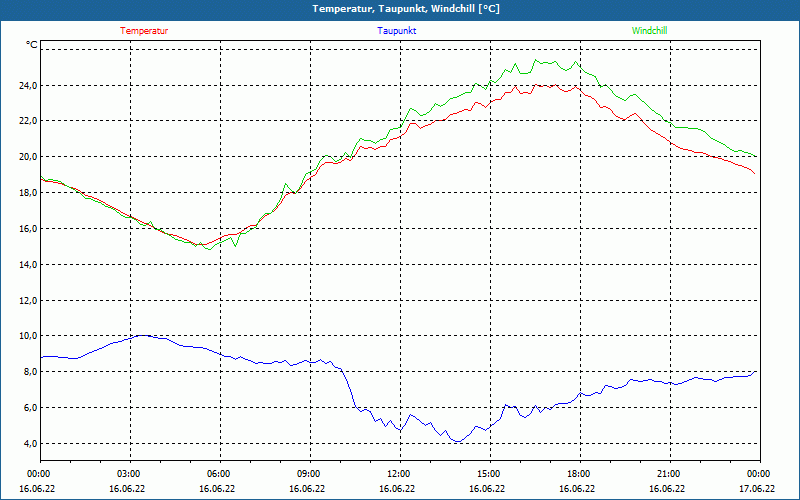Click the 12,0 y-axis value
The height and width of the screenshot is (500, 800).
(x=28, y=301)
